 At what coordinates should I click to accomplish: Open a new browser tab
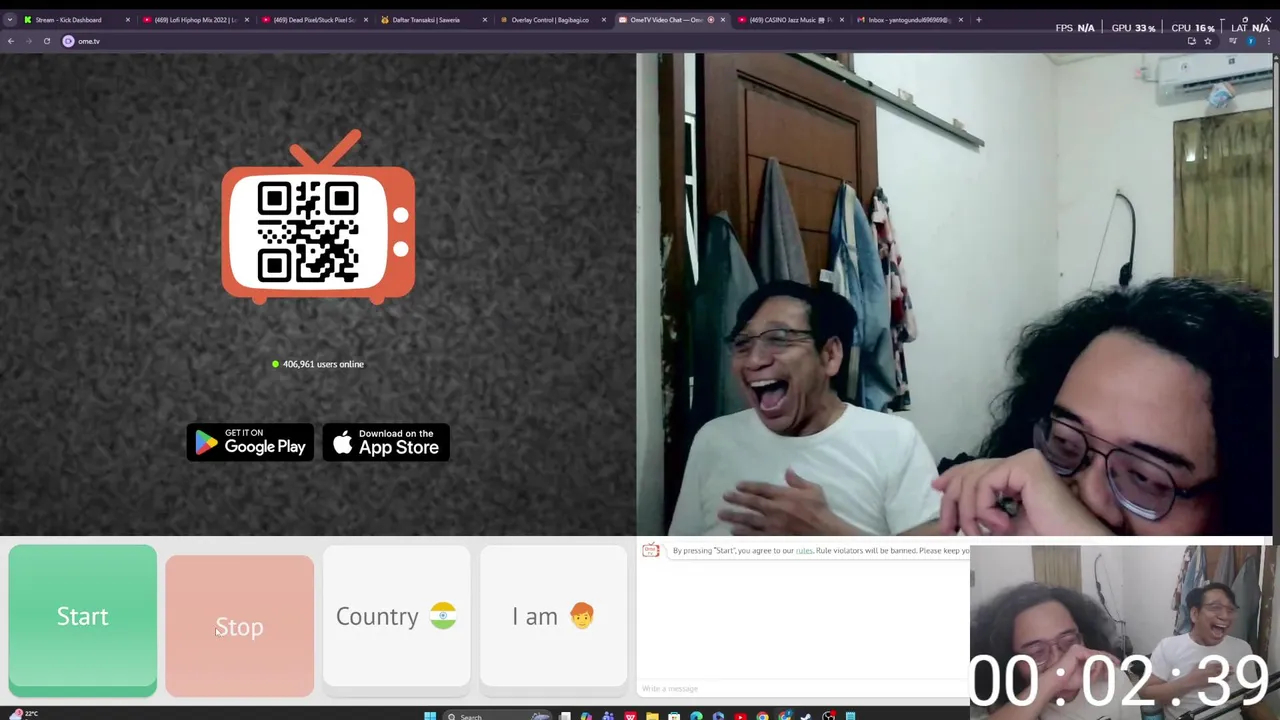coord(979,20)
